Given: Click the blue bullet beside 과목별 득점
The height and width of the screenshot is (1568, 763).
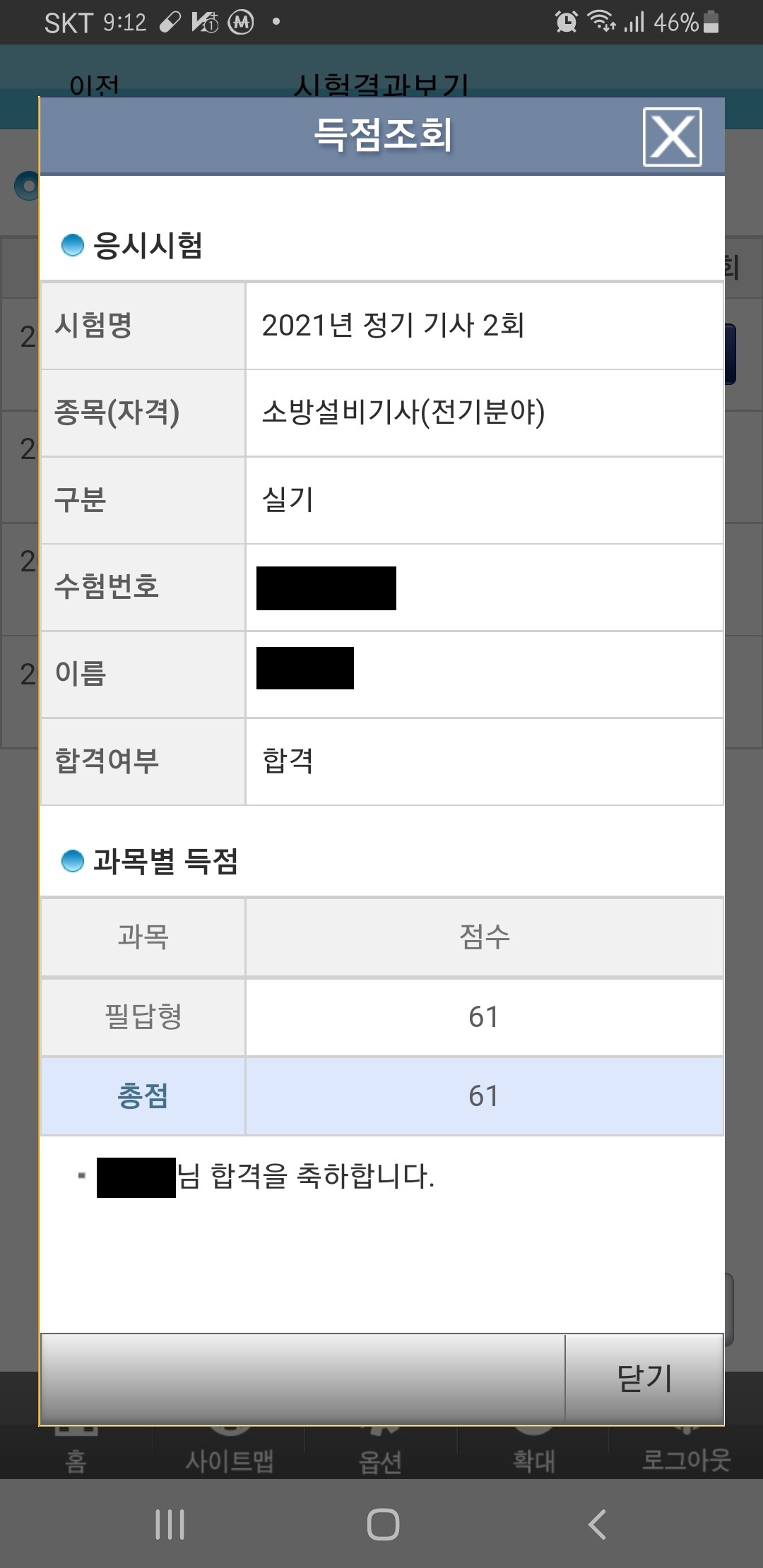Looking at the screenshot, I should pos(73,861).
